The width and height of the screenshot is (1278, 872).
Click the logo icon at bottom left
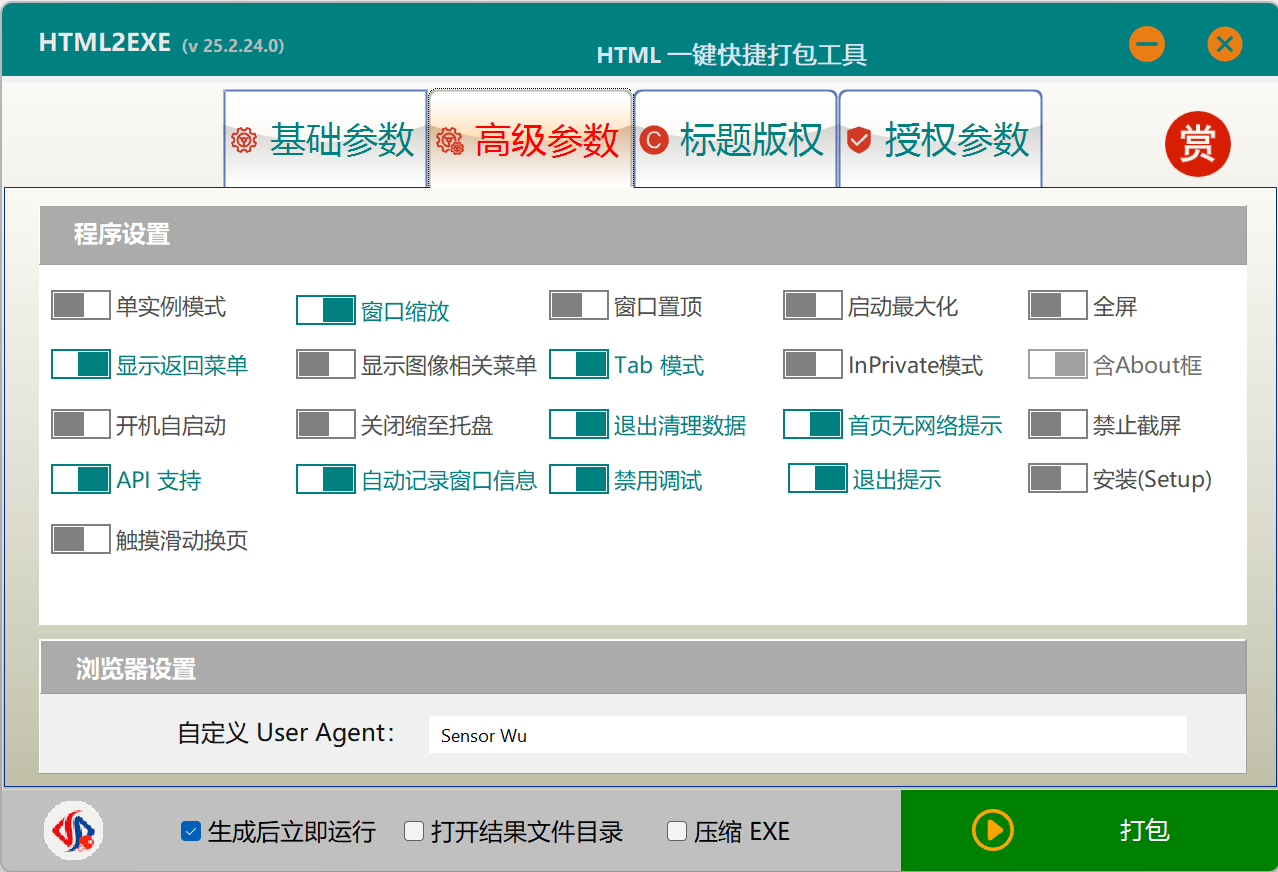(x=73, y=831)
